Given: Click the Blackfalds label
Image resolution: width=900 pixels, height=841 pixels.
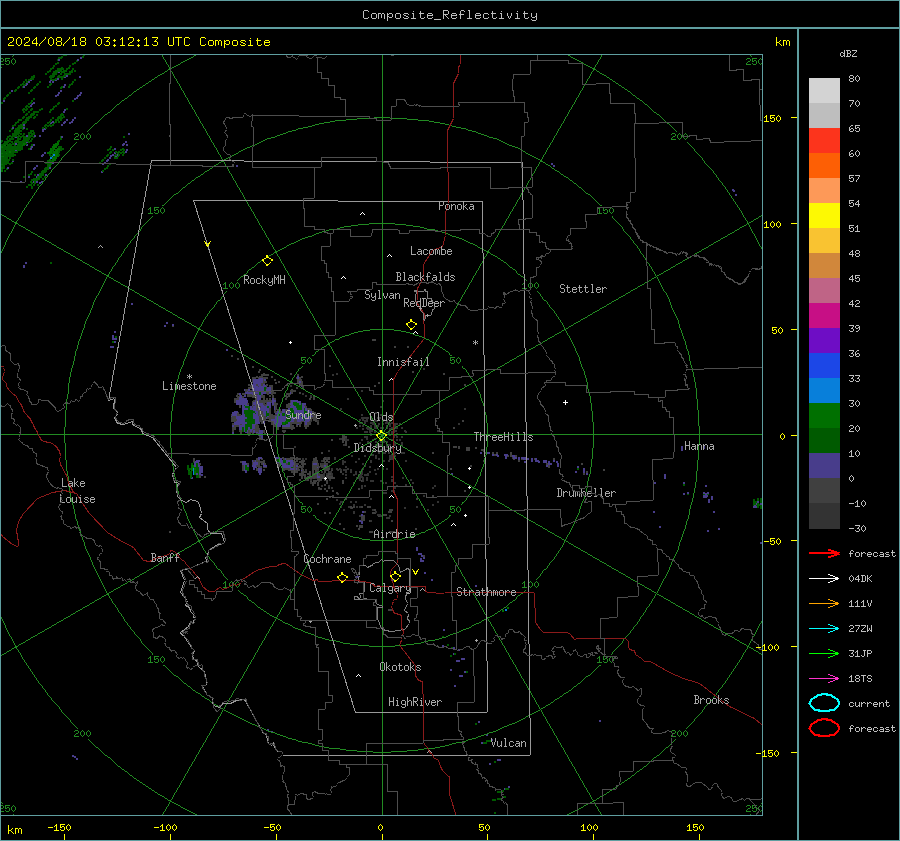Looking at the screenshot, I should 425,277.
